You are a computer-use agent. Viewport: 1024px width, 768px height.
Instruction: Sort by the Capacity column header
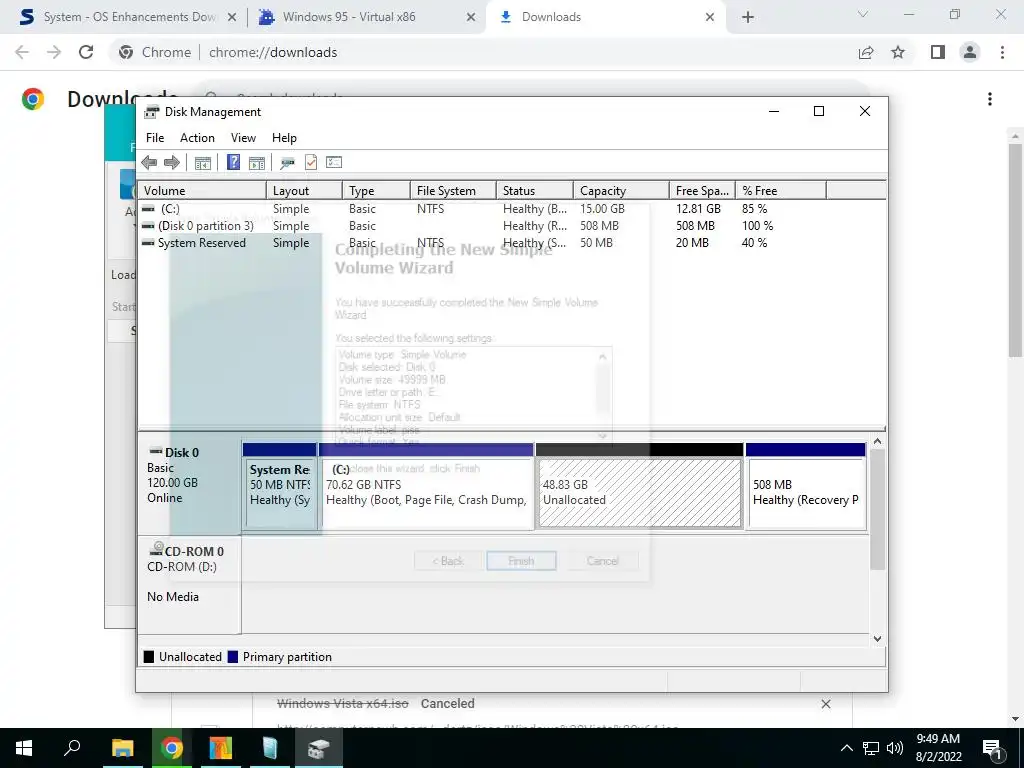620,191
